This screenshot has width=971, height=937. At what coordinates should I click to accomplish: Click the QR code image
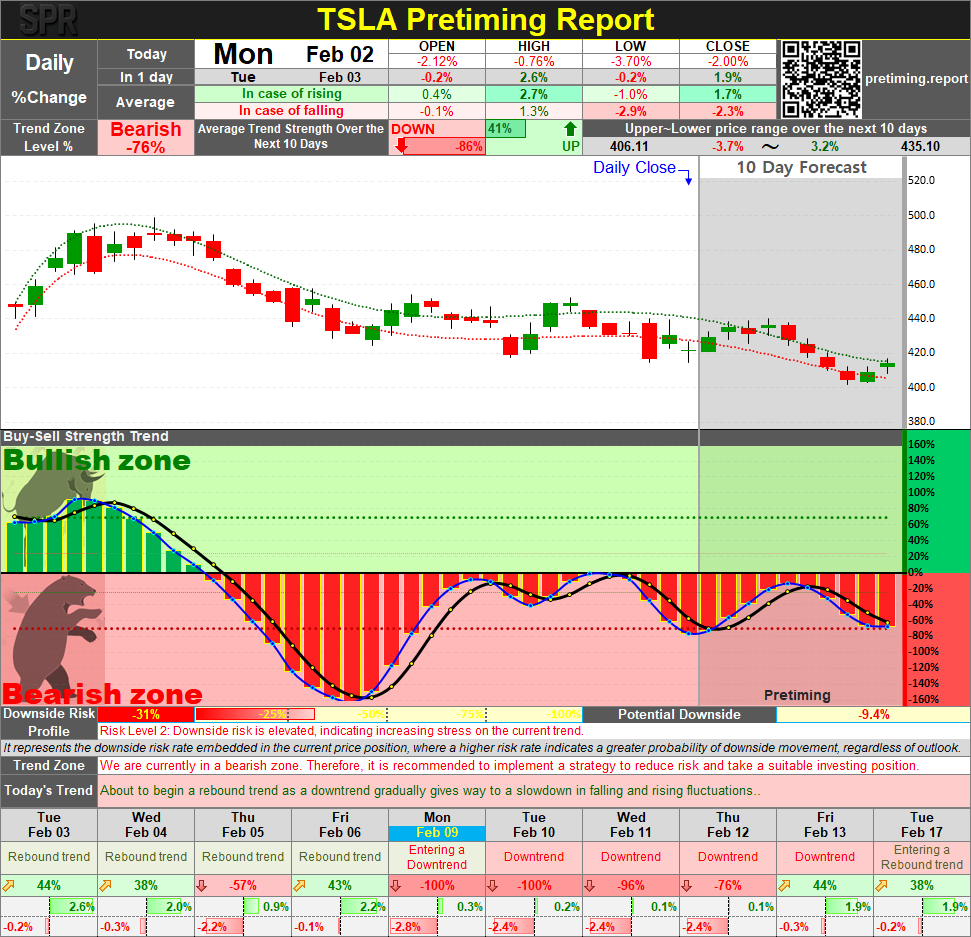820,79
